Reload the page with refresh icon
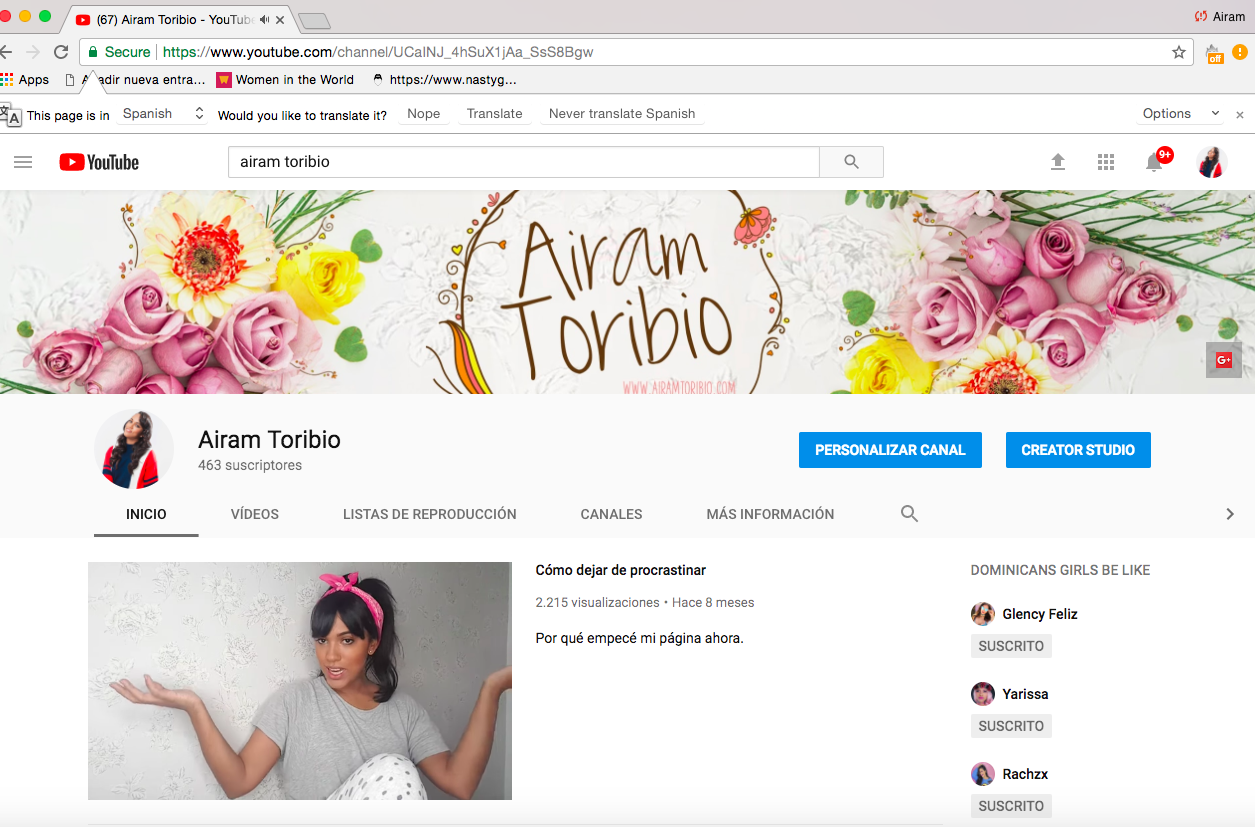 [x=62, y=52]
